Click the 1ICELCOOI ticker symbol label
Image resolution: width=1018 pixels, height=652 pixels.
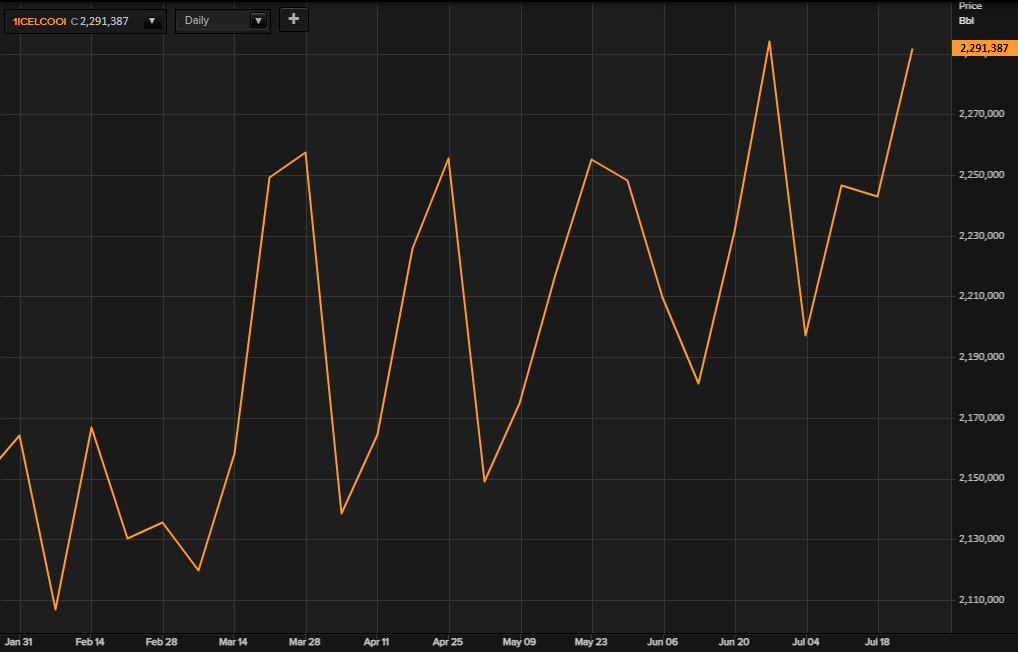(39, 21)
